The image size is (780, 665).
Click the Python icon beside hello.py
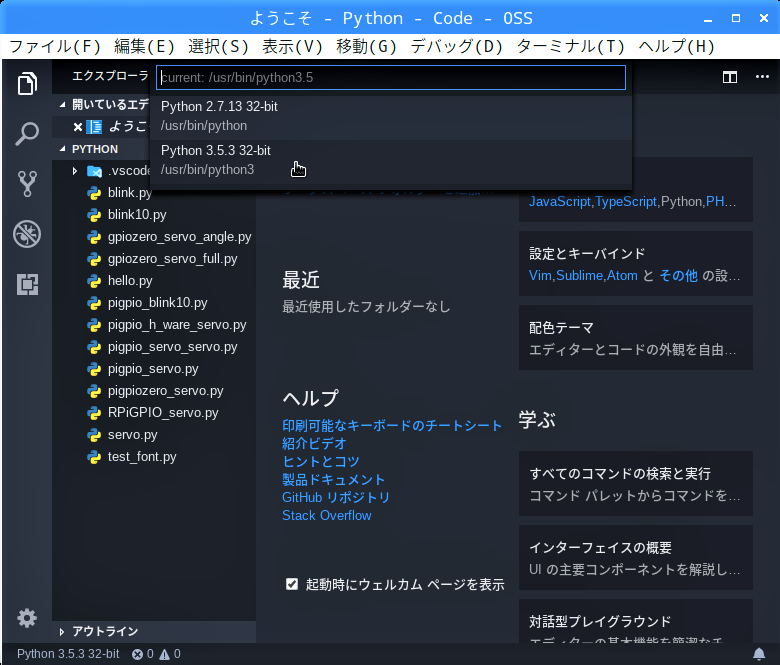94,281
